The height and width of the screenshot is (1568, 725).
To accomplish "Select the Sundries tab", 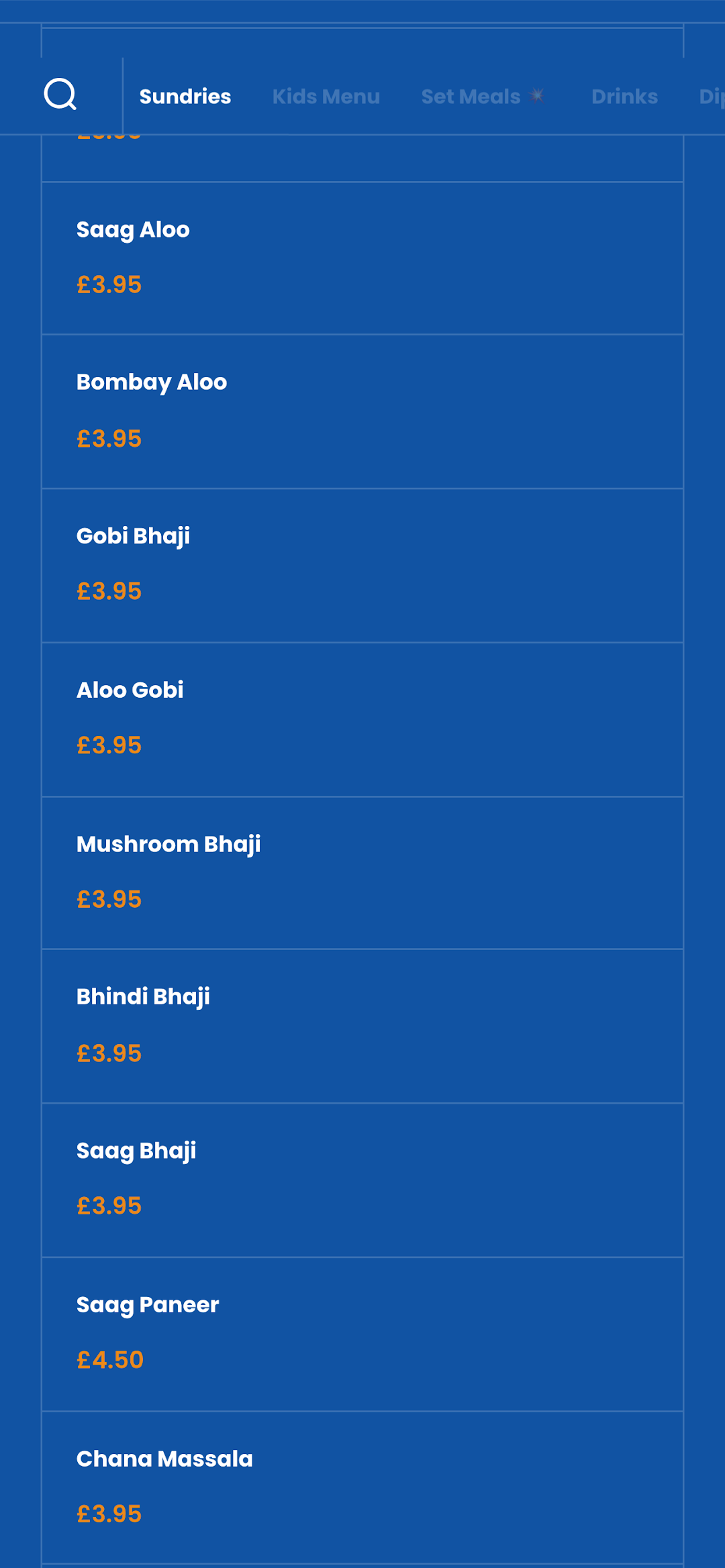I will pyautogui.click(x=185, y=97).
